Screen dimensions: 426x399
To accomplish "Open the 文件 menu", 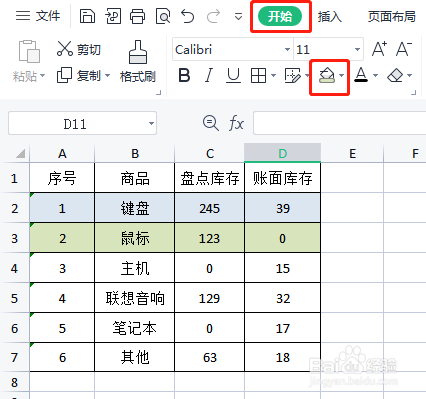I will (x=38, y=16).
